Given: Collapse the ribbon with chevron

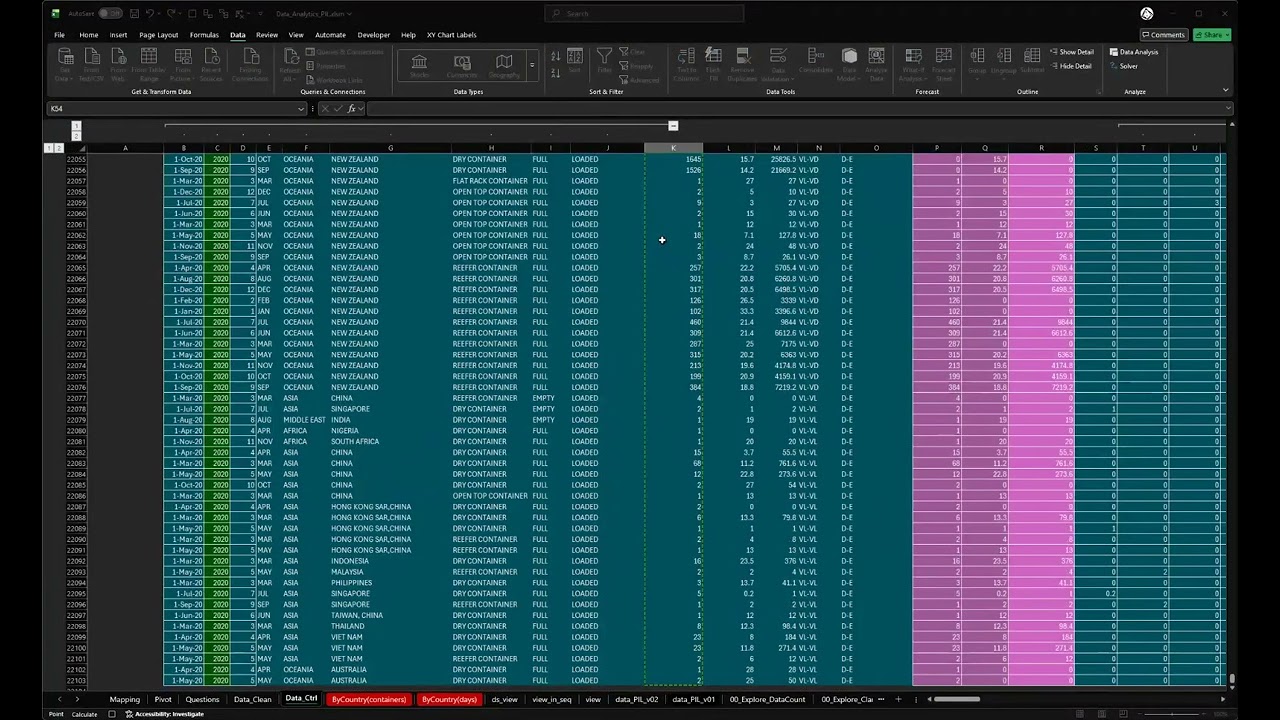Looking at the screenshot, I should tap(1225, 91).
